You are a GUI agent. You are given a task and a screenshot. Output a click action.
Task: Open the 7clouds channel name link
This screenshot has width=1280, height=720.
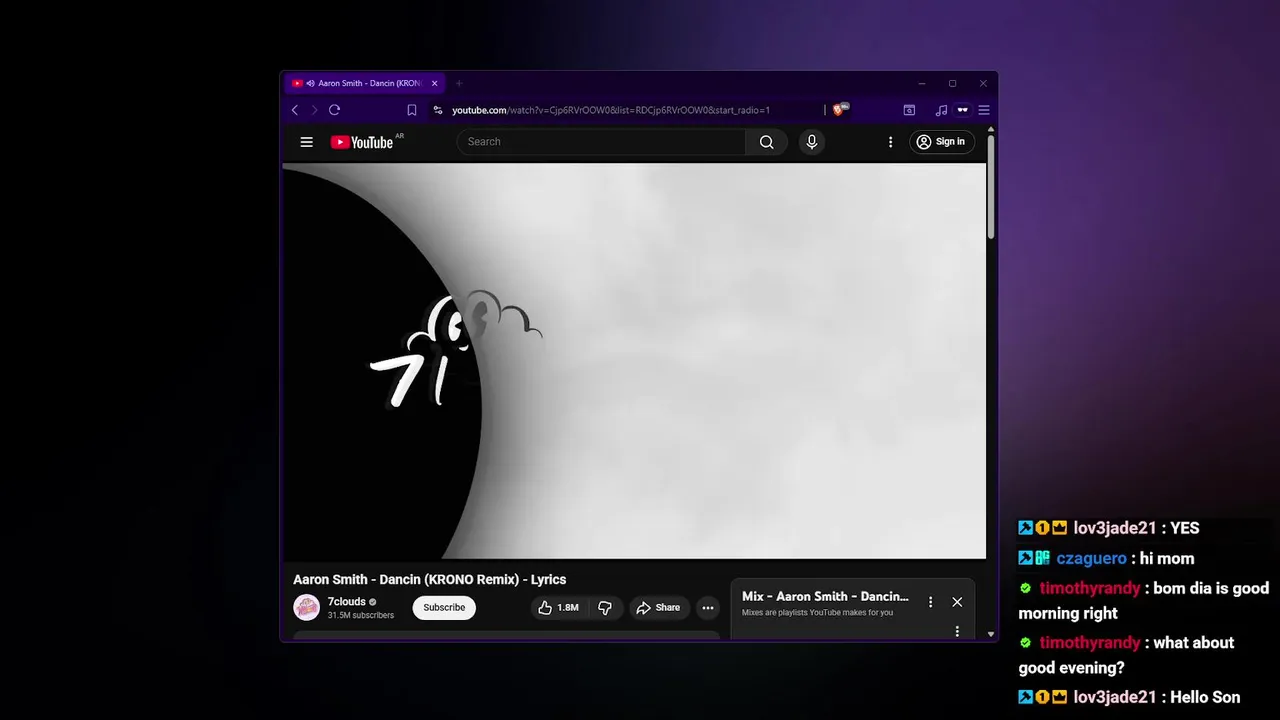tap(347, 602)
